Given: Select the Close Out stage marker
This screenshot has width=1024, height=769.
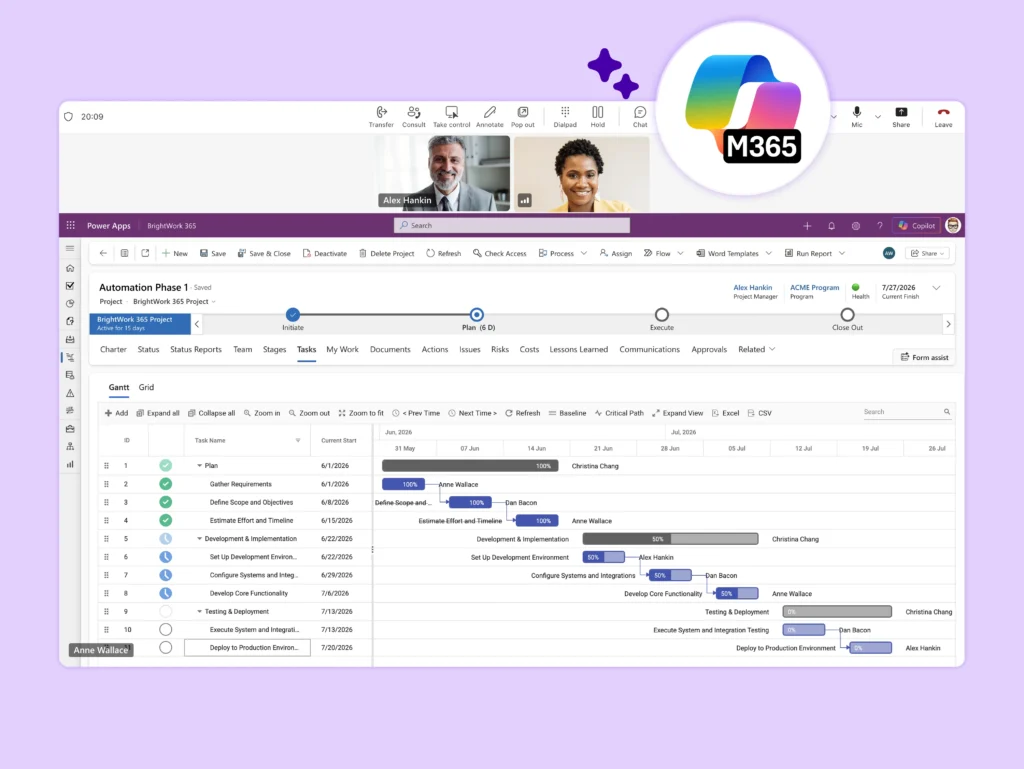Looking at the screenshot, I should click(847, 315).
